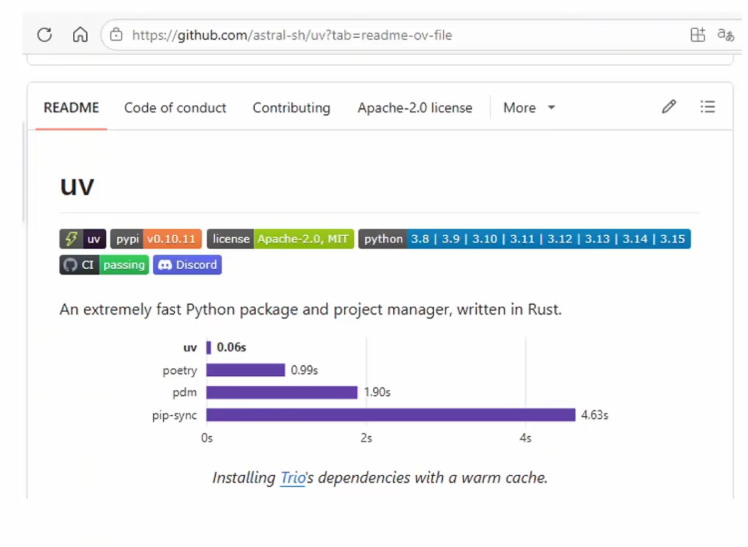Click the GitHub address bar URL
The width and height of the screenshot is (748, 547).
[x=292, y=35]
